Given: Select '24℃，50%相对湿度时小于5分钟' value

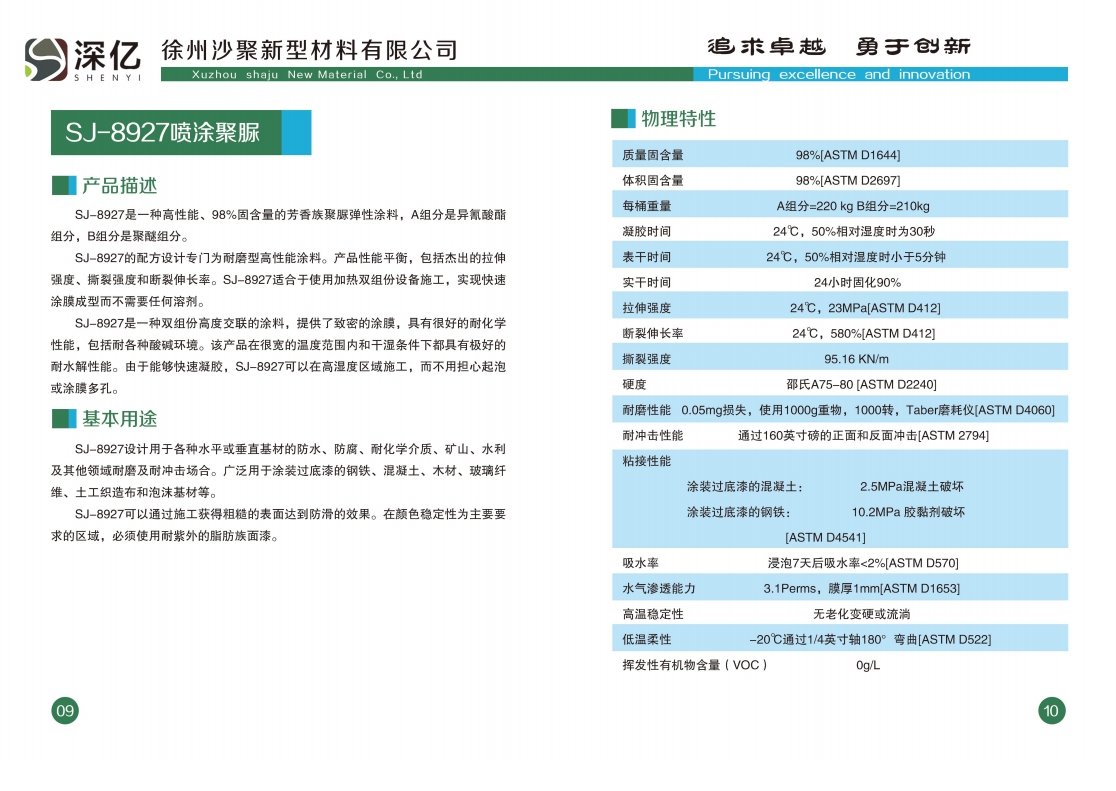Looking at the screenshot, I should (x=856, y=257).
